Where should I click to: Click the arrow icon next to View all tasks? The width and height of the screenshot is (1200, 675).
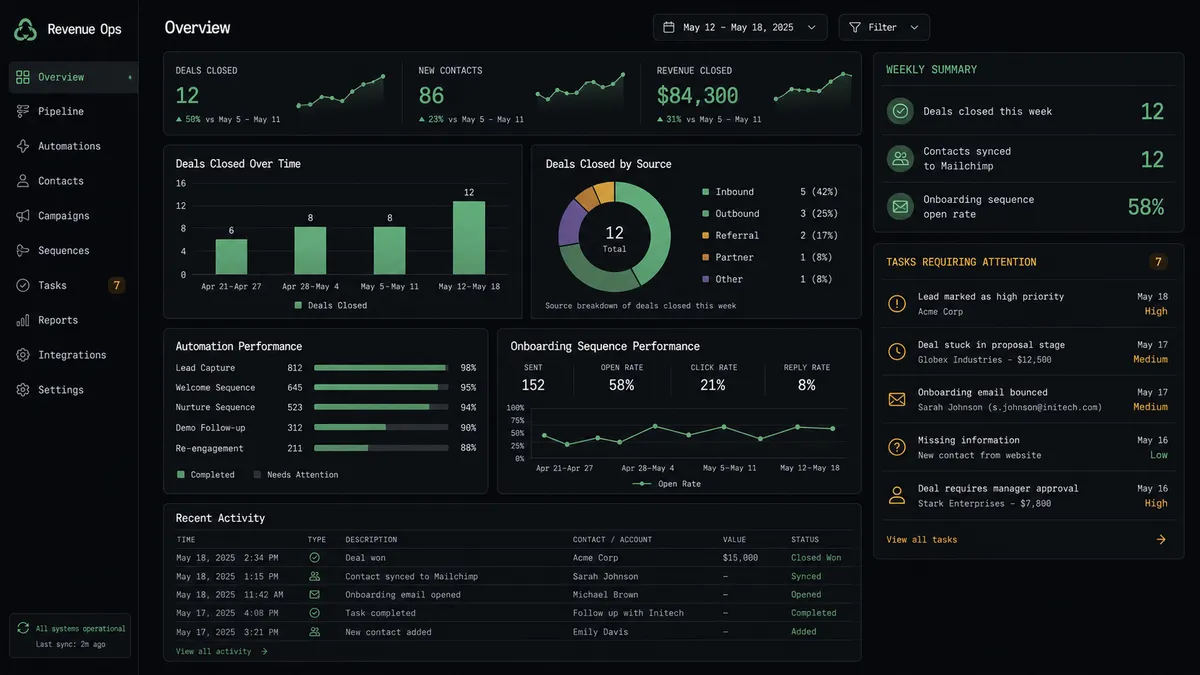(x=1161, y=539)
